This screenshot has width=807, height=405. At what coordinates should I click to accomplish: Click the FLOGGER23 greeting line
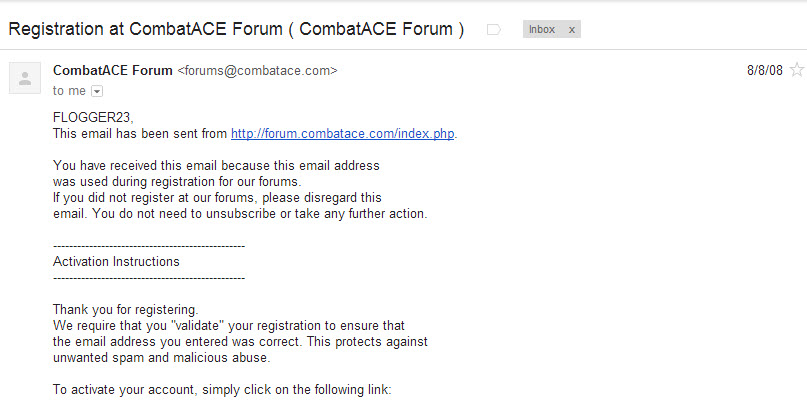[93, 118]
